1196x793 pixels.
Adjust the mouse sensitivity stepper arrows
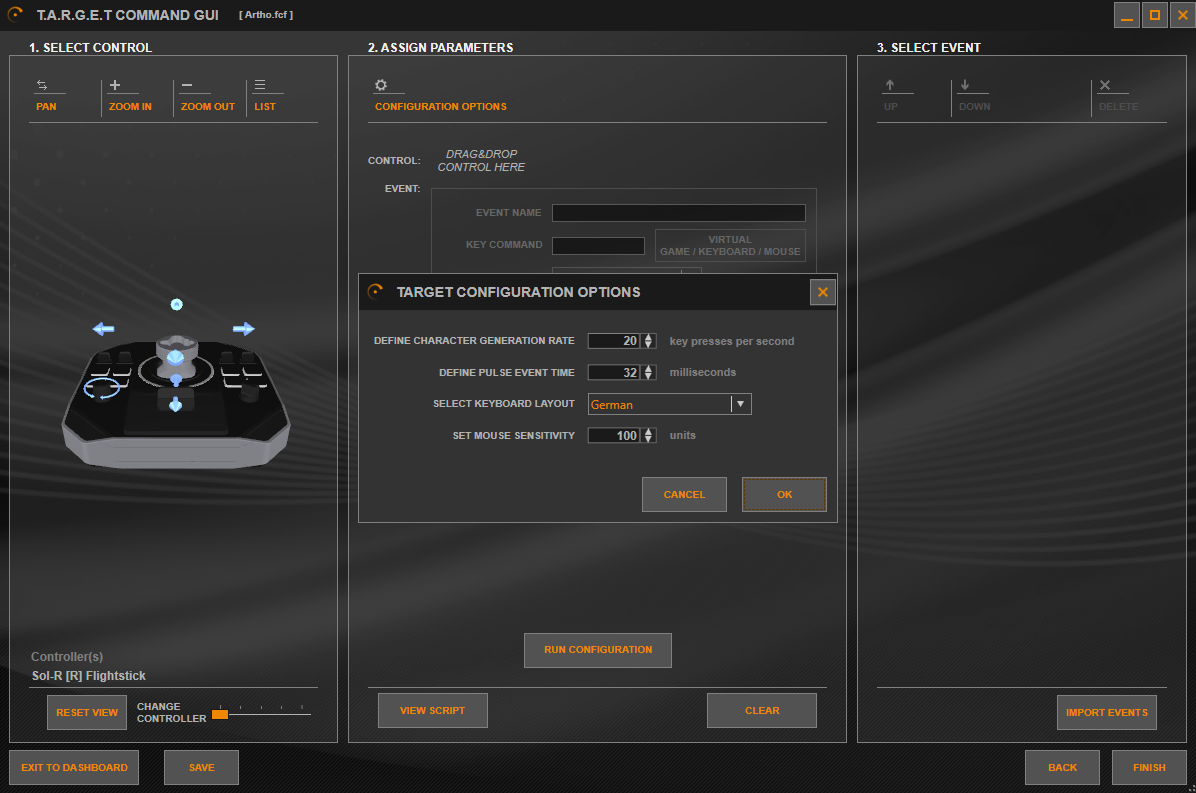(x=648, y=435)
